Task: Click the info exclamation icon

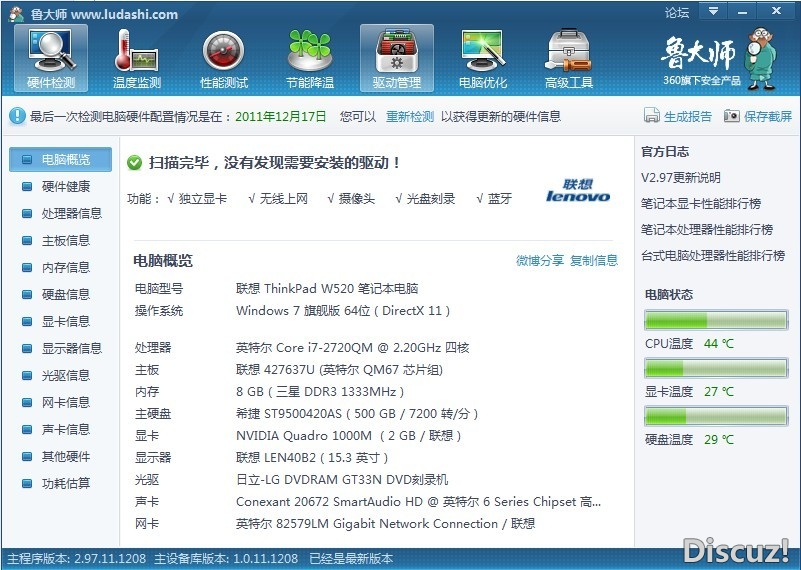Action: pos(17,116)
